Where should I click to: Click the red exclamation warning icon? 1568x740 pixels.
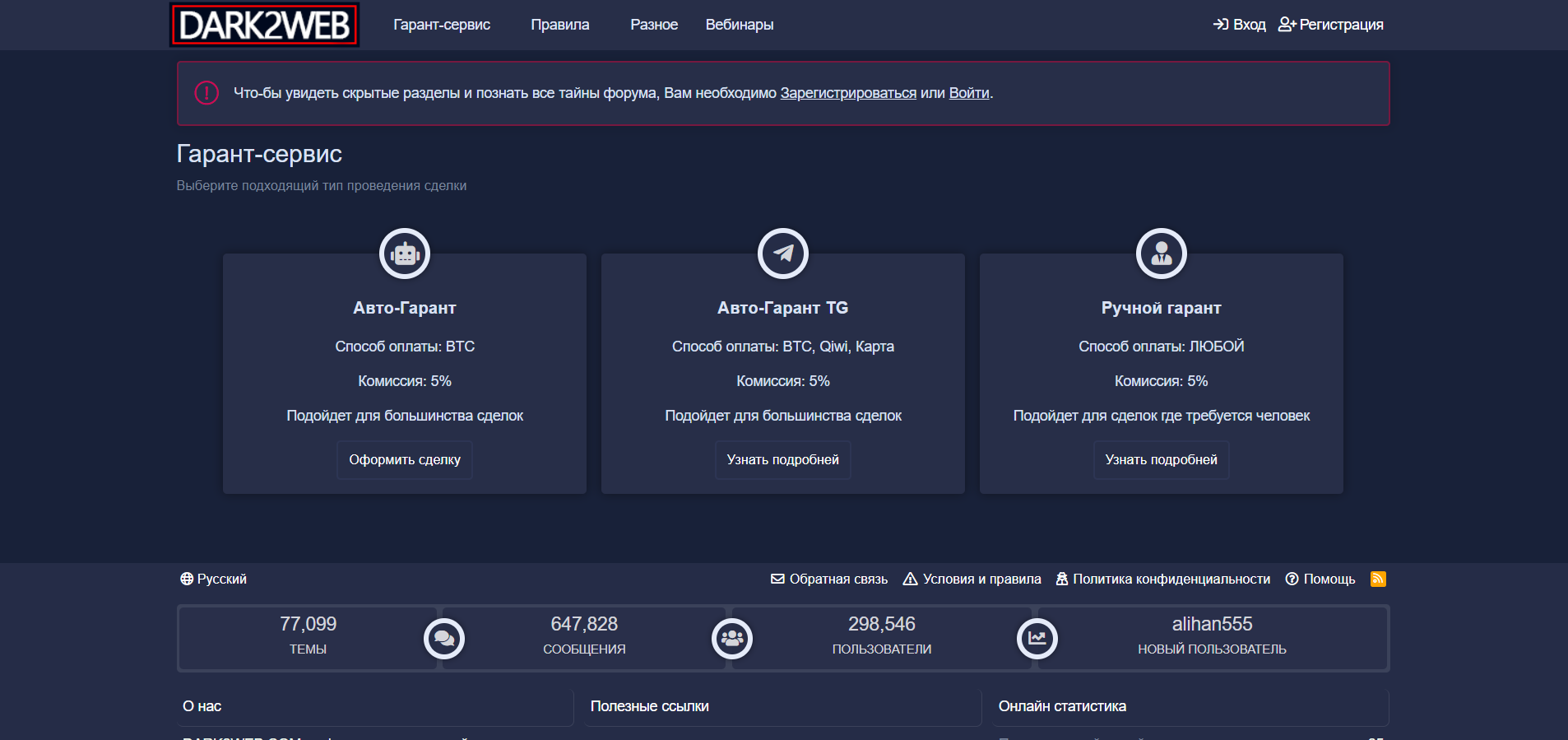[x=206, y=93]
